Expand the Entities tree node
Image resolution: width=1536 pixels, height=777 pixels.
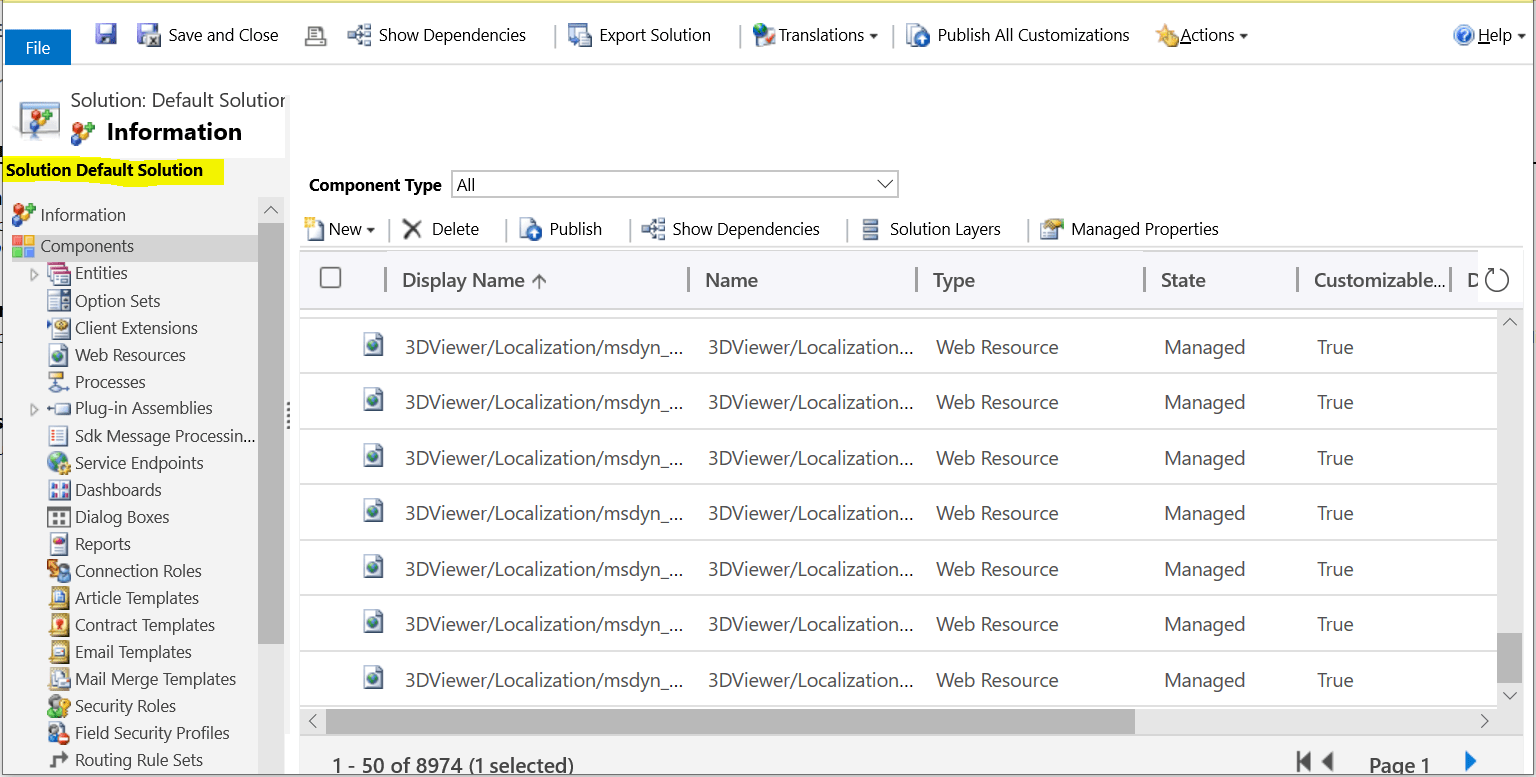(x=34, y=274)
